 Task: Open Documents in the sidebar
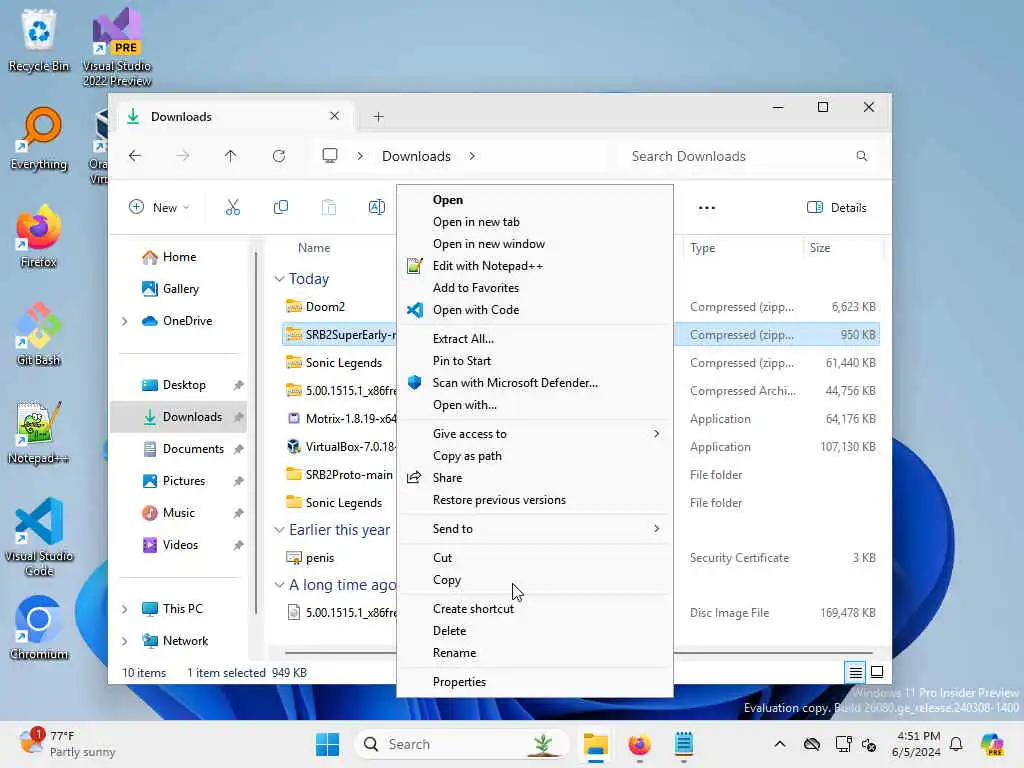coord(180,449)
